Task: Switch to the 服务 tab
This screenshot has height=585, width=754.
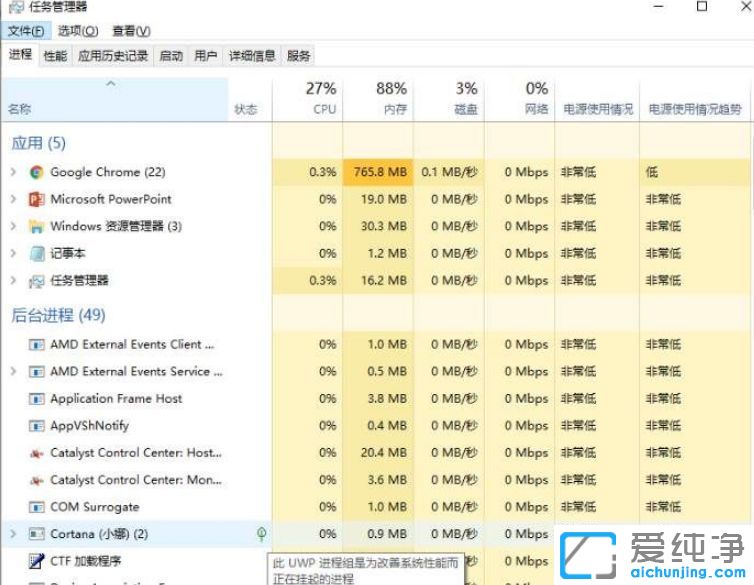Action: point(298,56)
